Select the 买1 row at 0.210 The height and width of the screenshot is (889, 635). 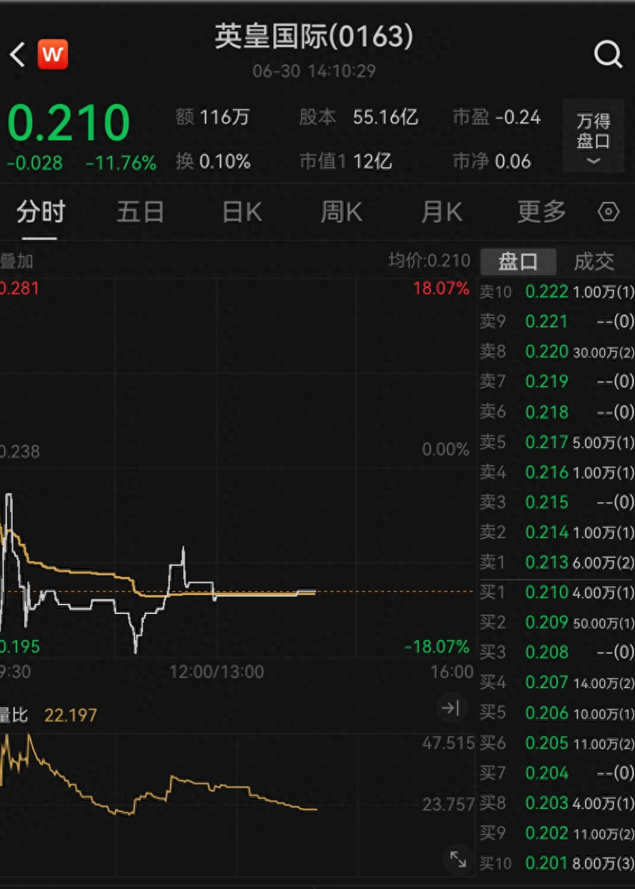coord(557,592)
